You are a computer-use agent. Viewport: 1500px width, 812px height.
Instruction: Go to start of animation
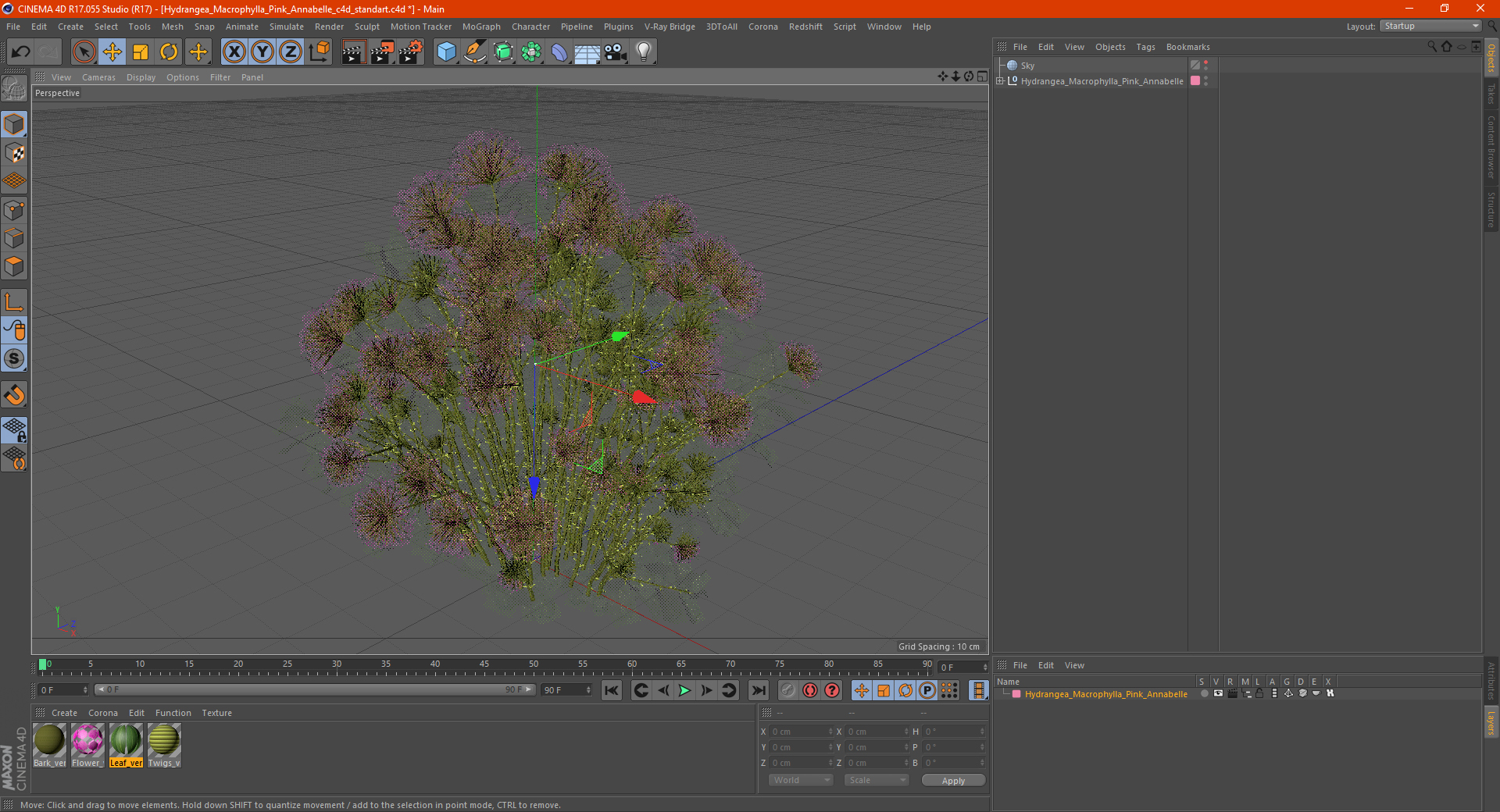612,690
